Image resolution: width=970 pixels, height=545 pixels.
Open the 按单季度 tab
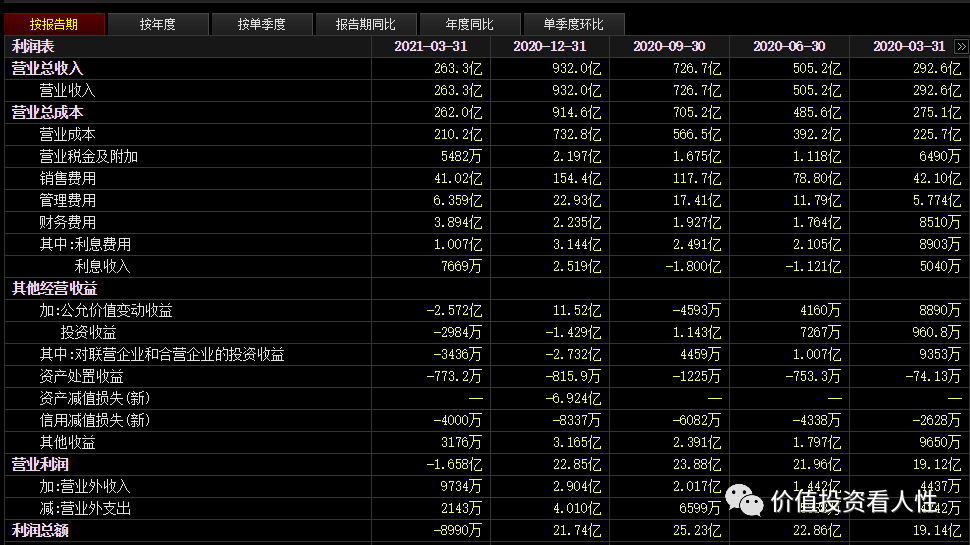(262, 24)
